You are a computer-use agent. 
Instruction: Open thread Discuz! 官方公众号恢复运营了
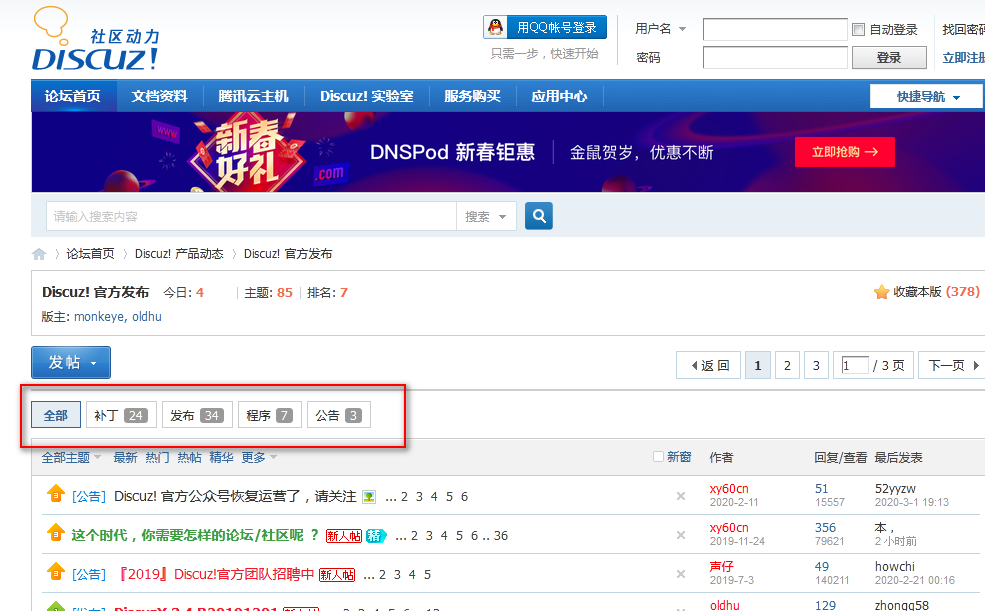pyautogui.click(x=235, y=497)
